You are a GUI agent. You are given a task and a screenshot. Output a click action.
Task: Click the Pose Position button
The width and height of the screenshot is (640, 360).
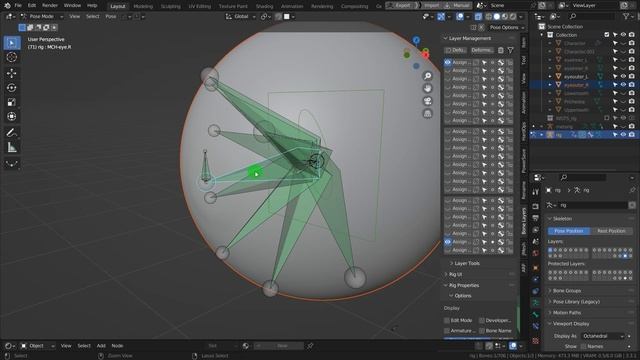[569, 231]
